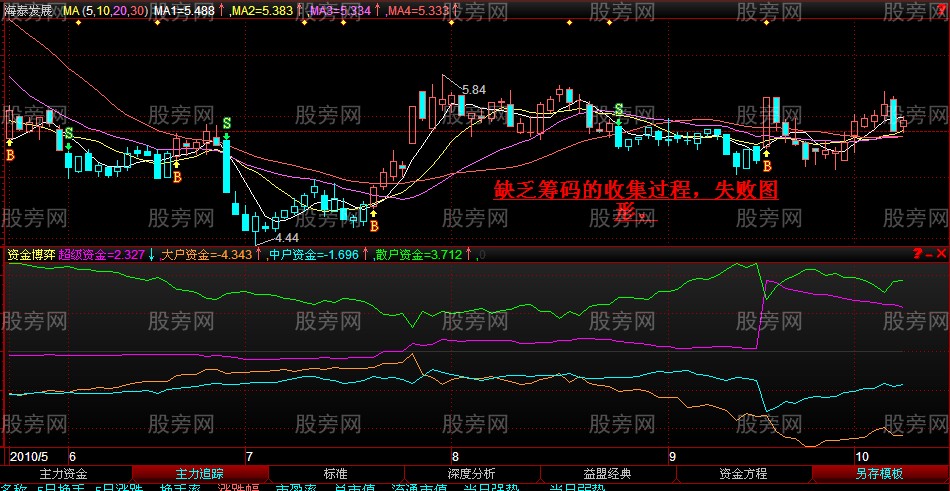Click the month 9 label on the time axis

pos(672,456)
